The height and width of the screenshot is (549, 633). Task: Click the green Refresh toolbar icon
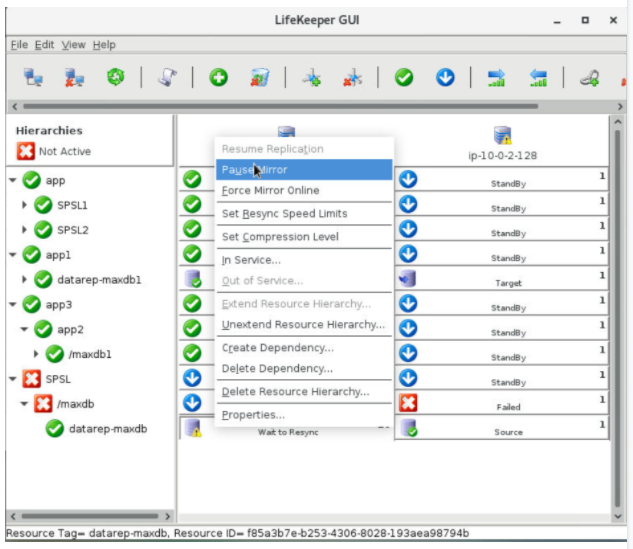coord(116,77)
